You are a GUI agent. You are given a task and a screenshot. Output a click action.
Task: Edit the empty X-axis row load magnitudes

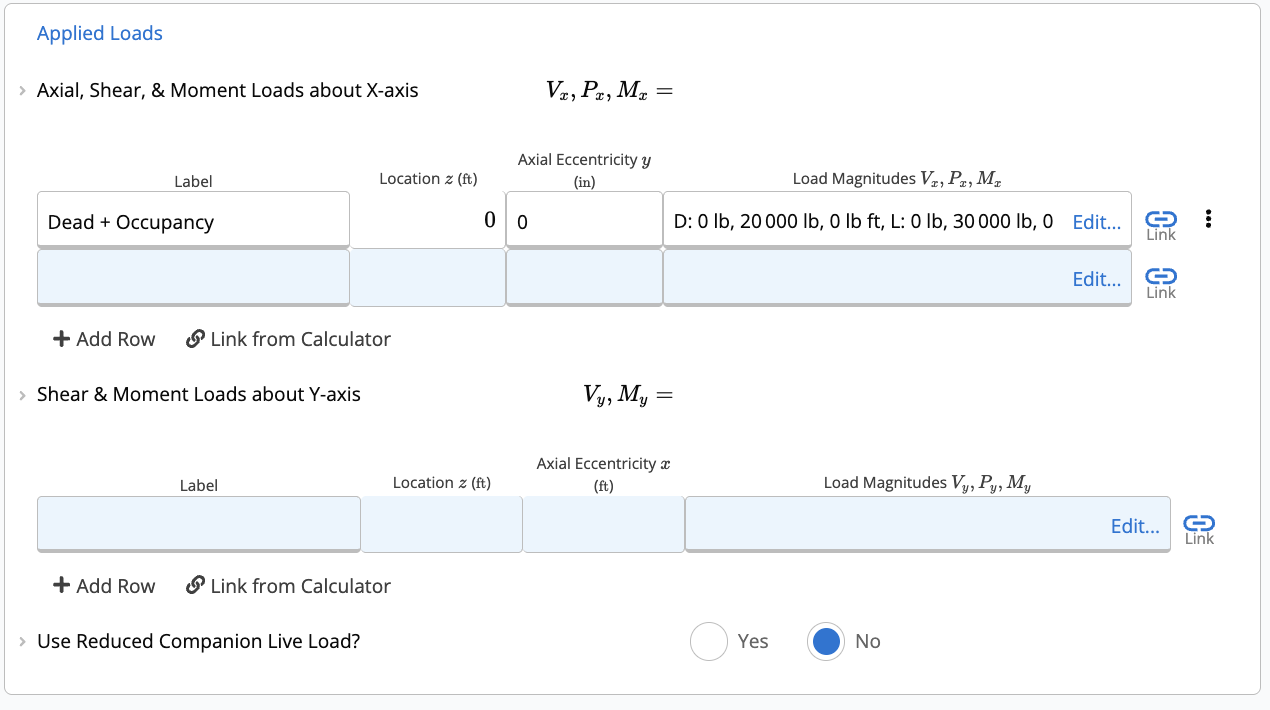tap(1096, 279)
